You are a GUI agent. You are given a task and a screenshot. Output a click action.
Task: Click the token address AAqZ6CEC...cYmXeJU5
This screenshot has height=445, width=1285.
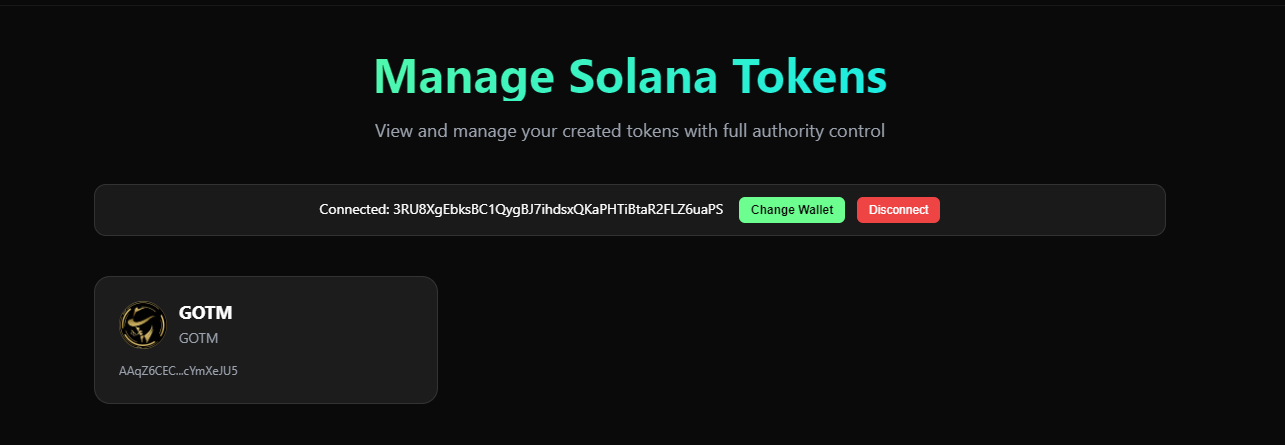178,371
